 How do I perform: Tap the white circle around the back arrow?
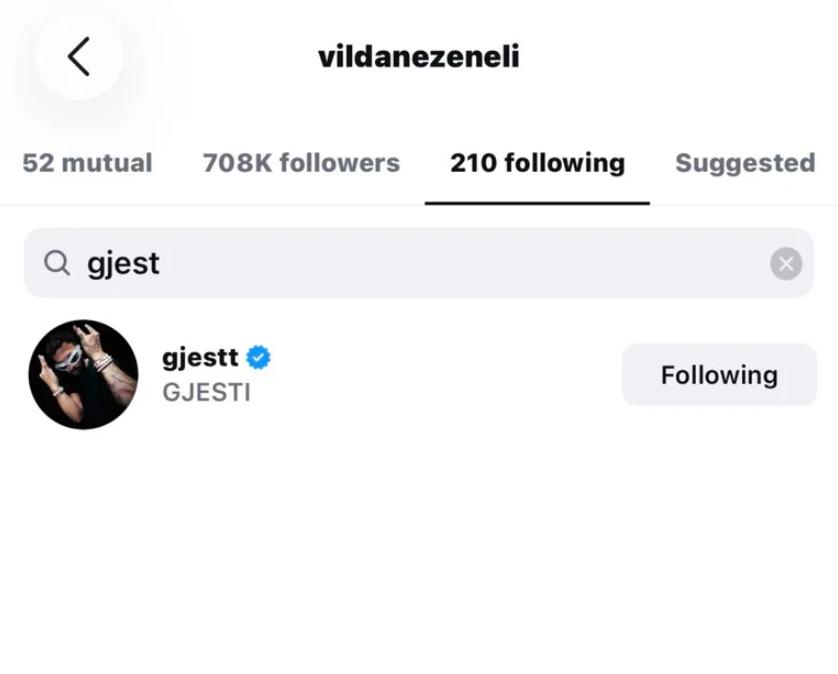click(80, 56)
